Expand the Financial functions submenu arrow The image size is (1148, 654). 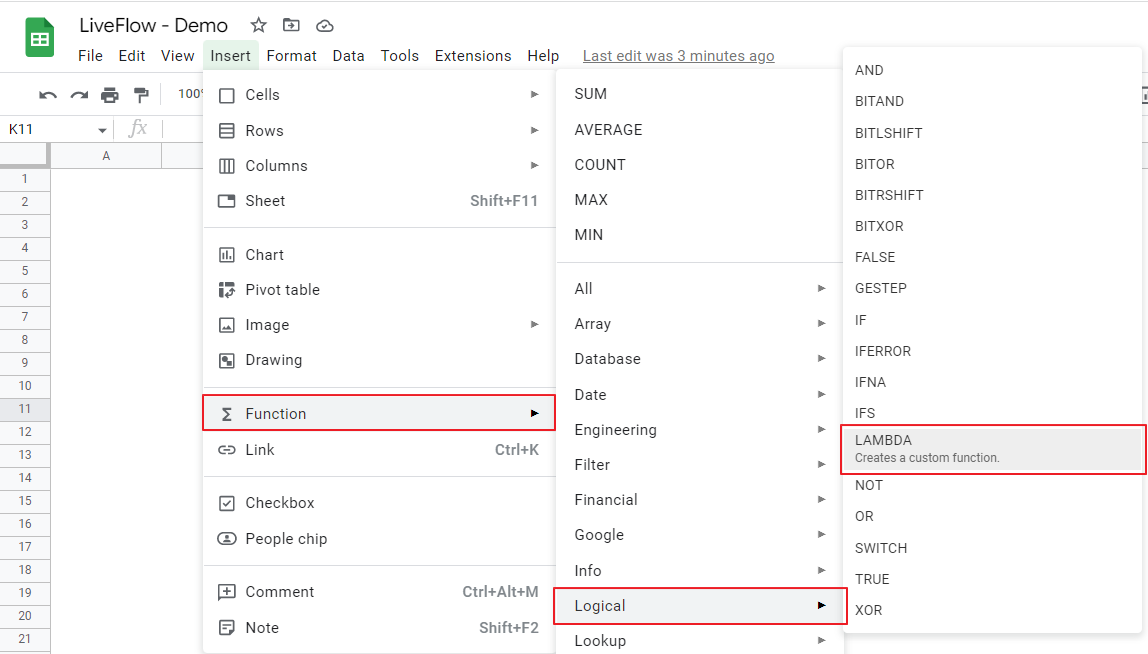coord(821,499)
